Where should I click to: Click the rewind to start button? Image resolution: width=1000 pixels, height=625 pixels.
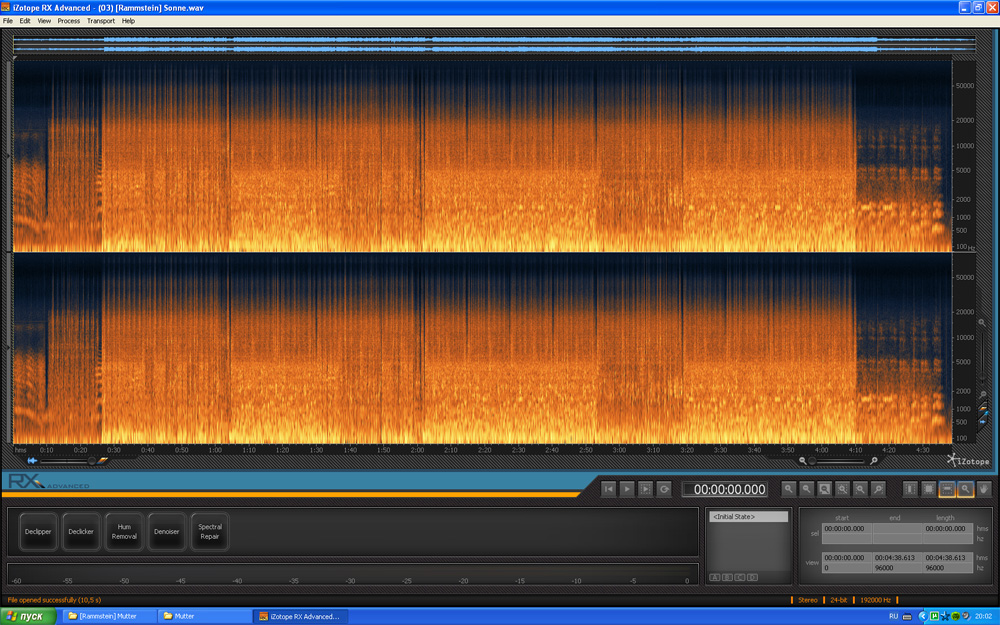tap(608, 489)
